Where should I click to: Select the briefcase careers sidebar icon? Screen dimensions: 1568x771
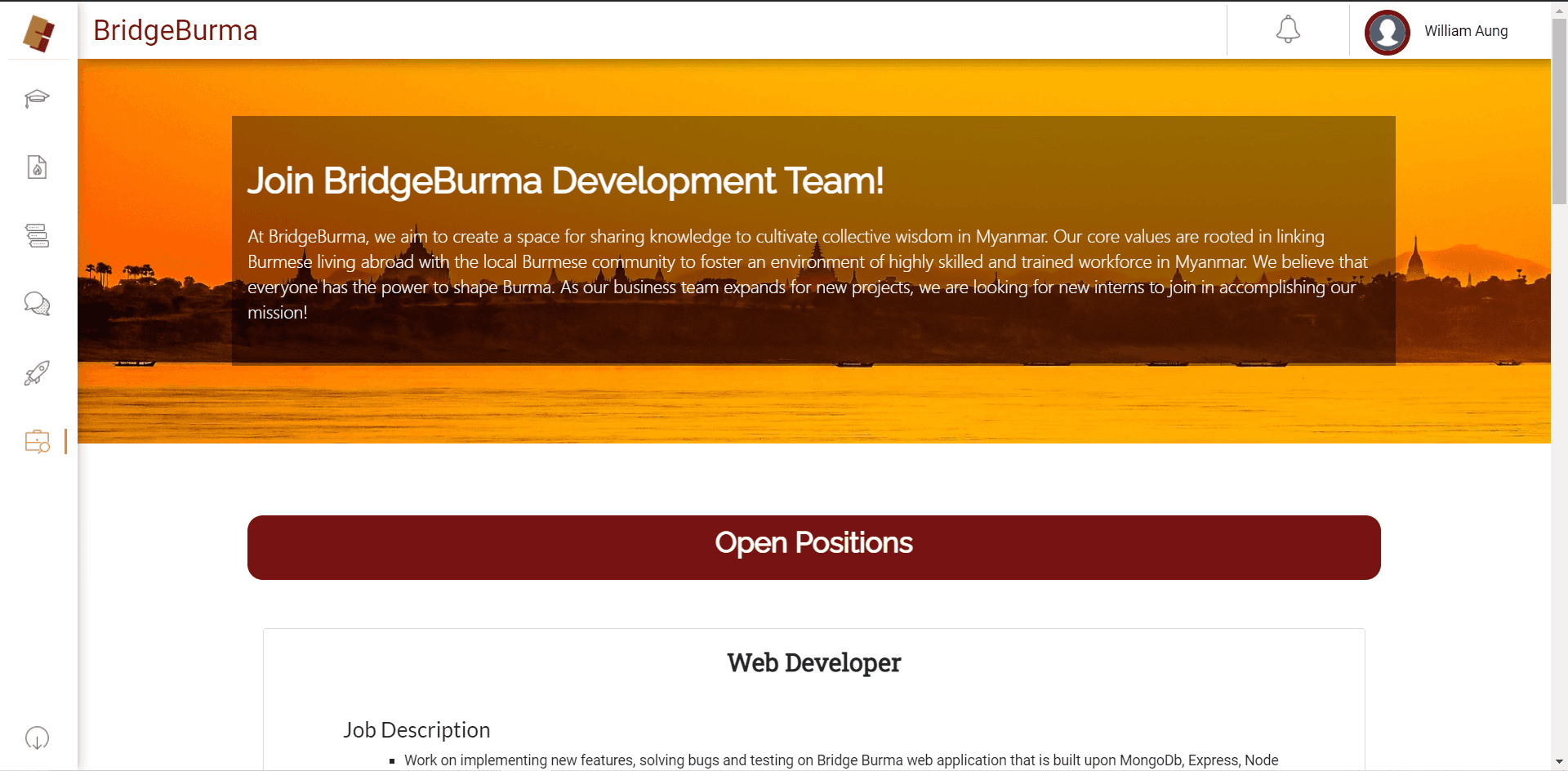click(x=38, y=441)
